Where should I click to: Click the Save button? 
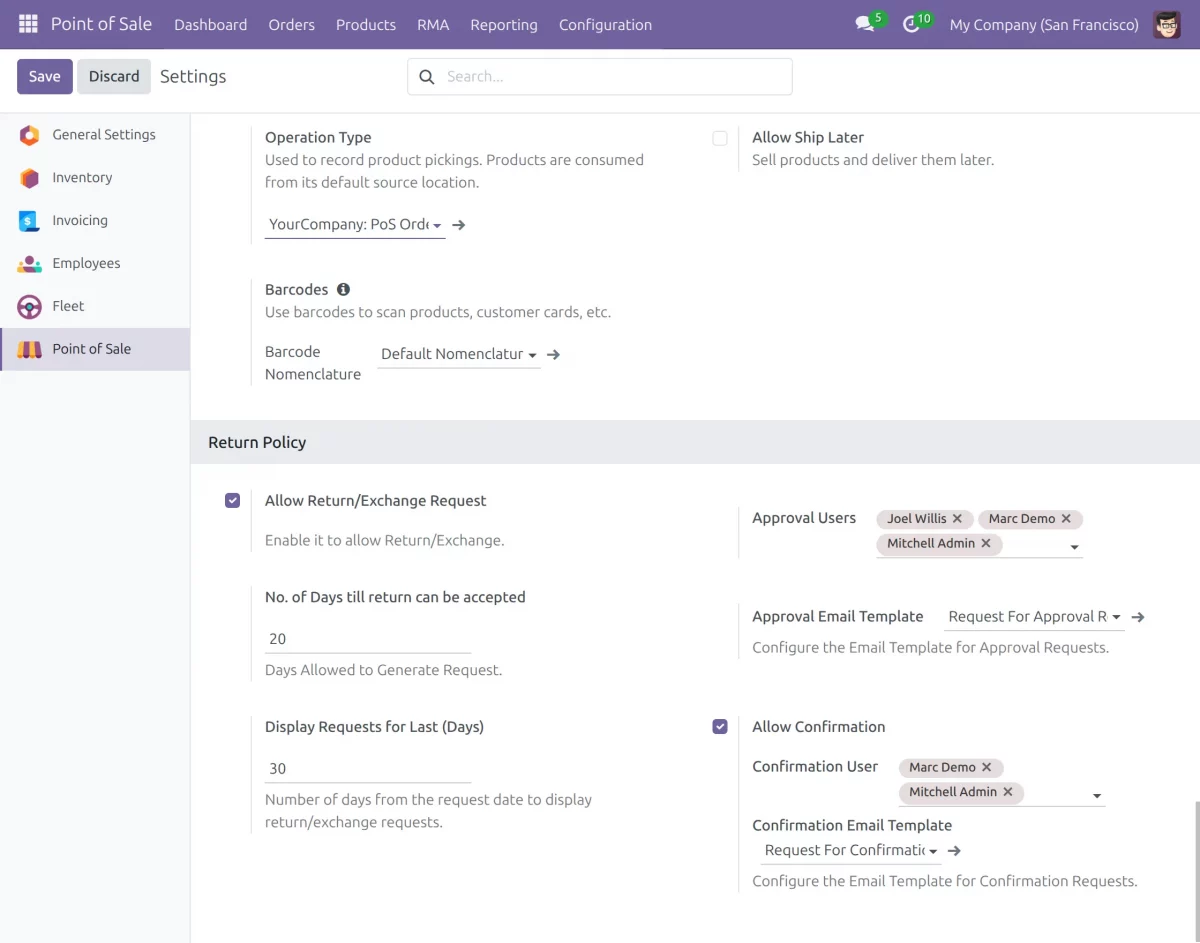[x=44, y=76]
